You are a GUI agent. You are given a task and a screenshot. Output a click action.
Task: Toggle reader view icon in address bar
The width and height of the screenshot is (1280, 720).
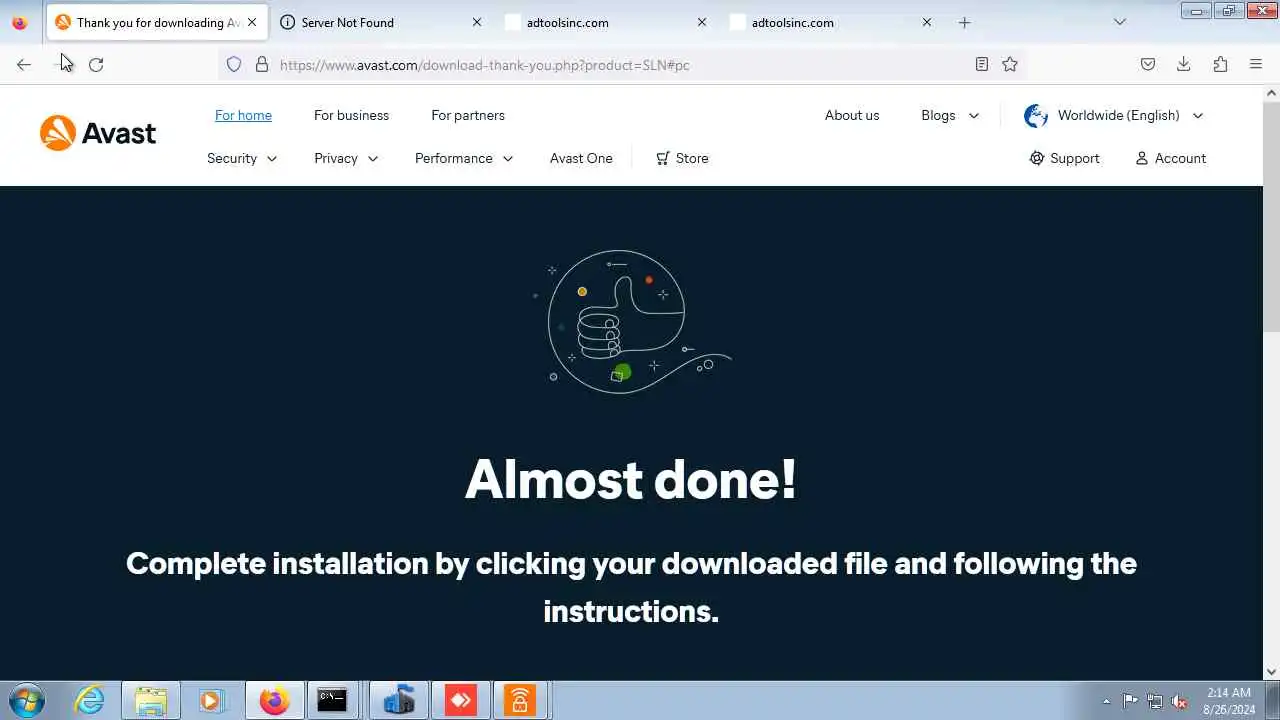pos(982,64)
